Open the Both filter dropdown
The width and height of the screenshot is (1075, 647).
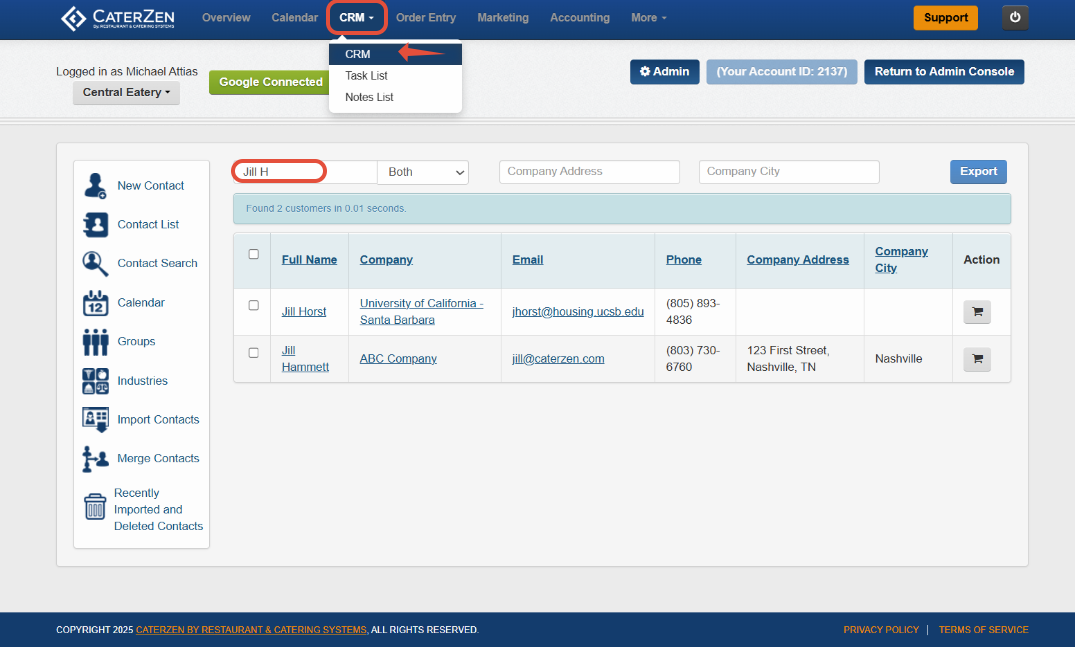coord(423,172)
